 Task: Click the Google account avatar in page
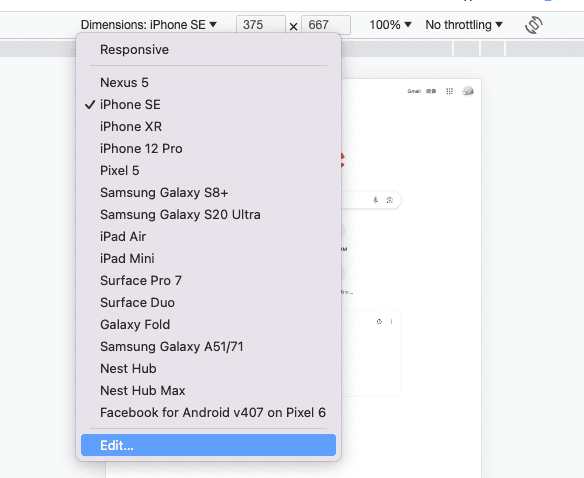point(468,91)
